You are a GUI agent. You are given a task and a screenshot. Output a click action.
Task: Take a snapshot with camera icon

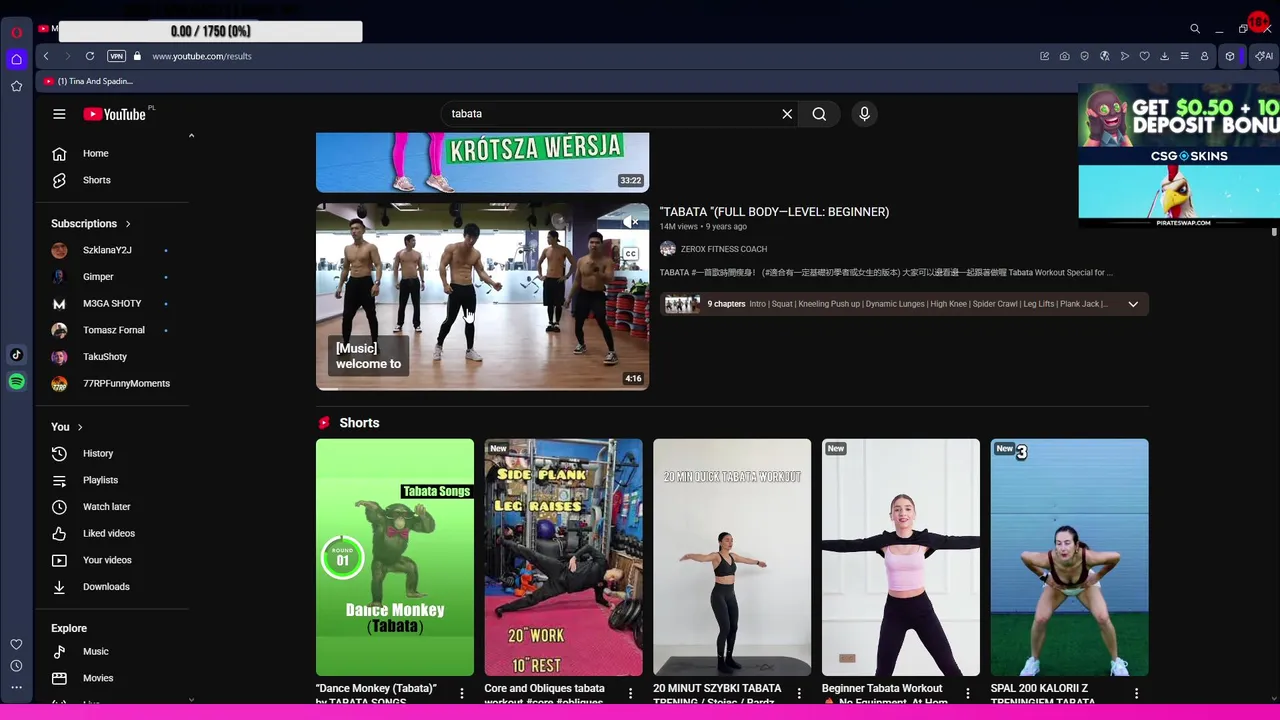click(1064, 56)
